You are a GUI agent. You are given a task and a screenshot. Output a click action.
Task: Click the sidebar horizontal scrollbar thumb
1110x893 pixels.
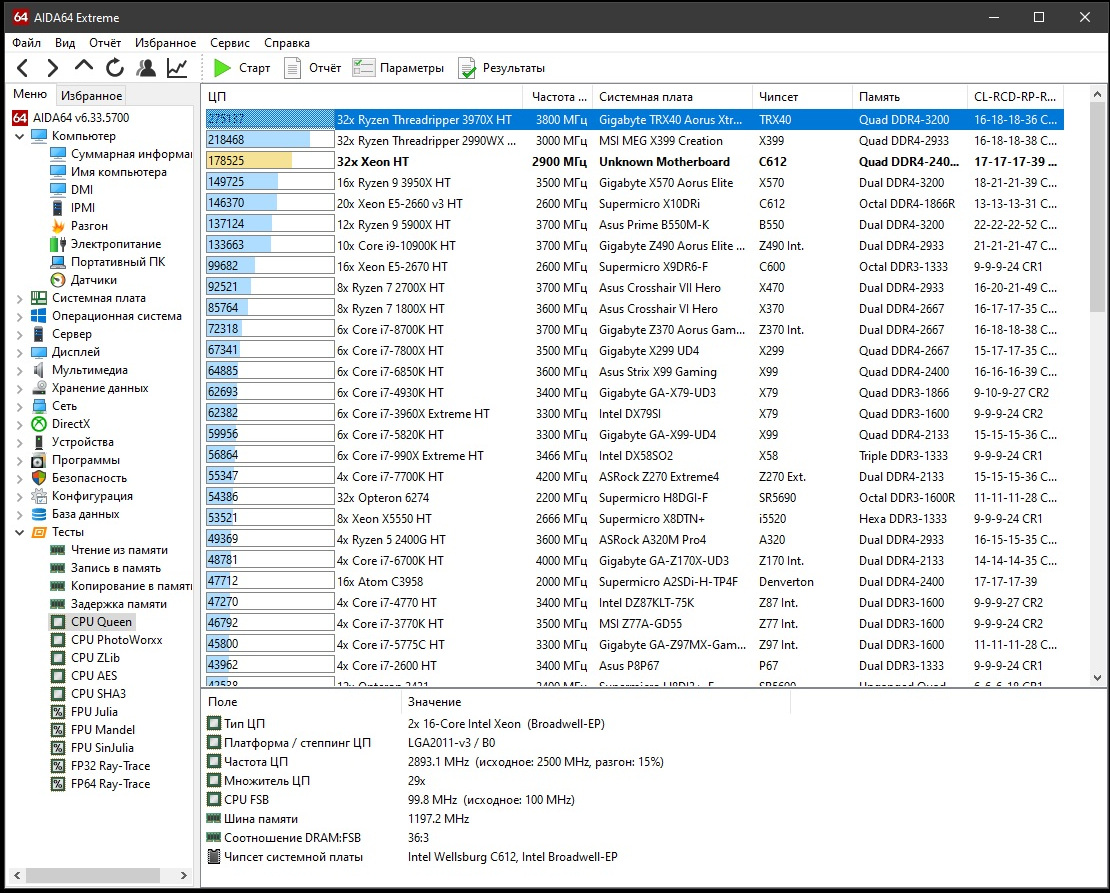tap(95, 875)
